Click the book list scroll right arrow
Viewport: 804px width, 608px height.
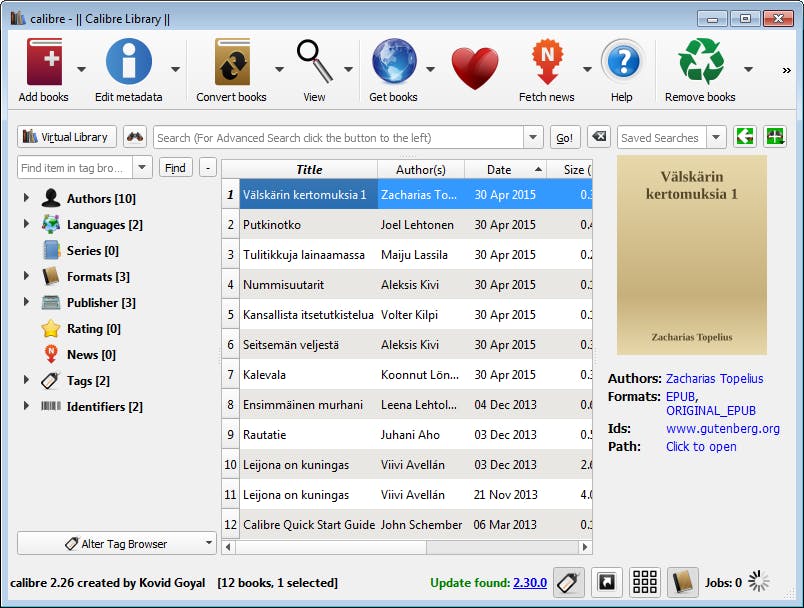click(x=585, y=547)
